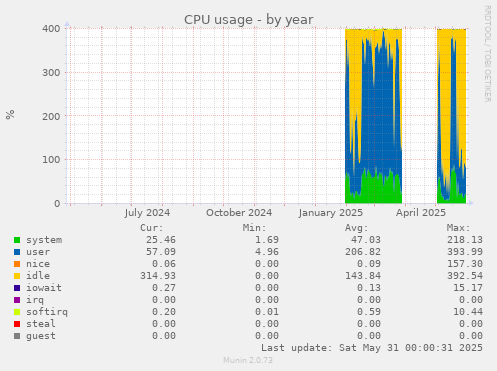Screen dimensions: 497x371
Task: Select the 'steal' legend label
Action: [x=41, y=324]
